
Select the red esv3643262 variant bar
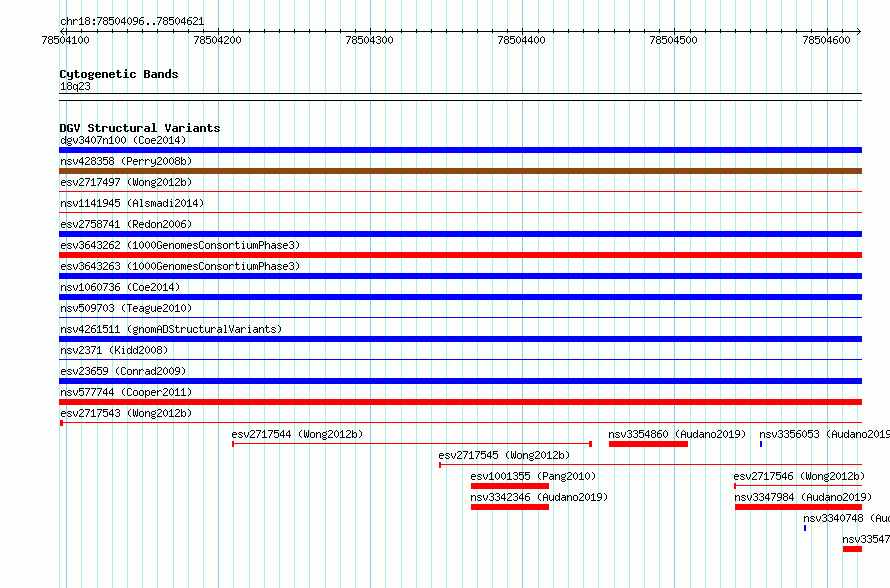click(460, 255)
